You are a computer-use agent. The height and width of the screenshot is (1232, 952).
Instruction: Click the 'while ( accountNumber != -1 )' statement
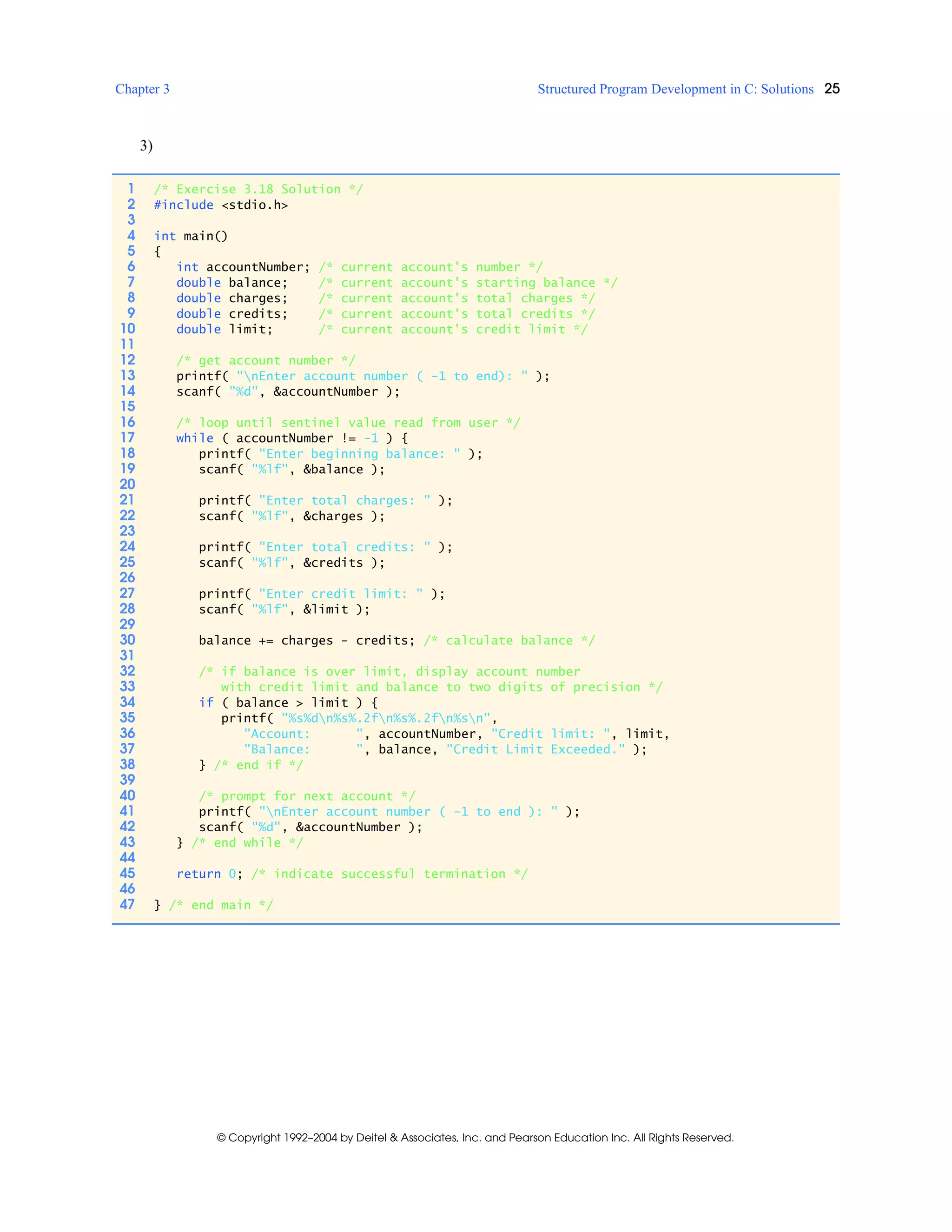coord(291,438)
